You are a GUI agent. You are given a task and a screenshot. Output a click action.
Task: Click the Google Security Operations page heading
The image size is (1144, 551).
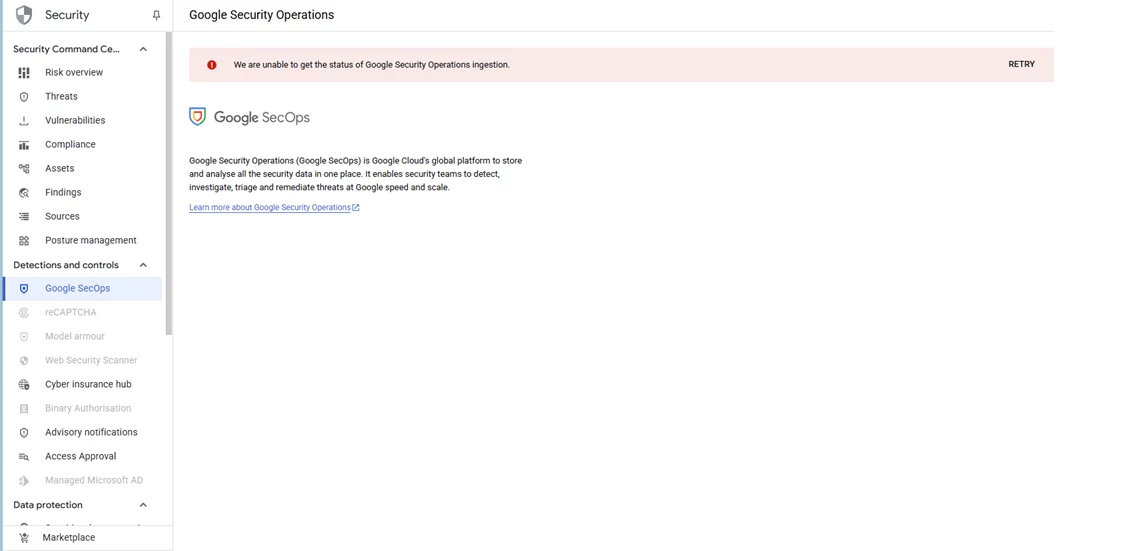pyautogui.click(x=261, y=15)
